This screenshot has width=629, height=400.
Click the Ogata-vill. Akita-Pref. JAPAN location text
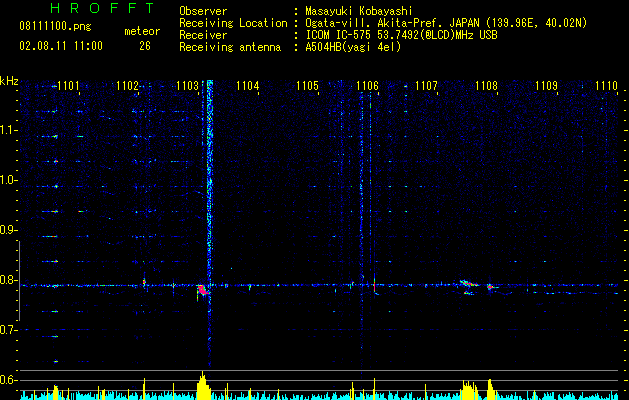click(x=446, y=23)
